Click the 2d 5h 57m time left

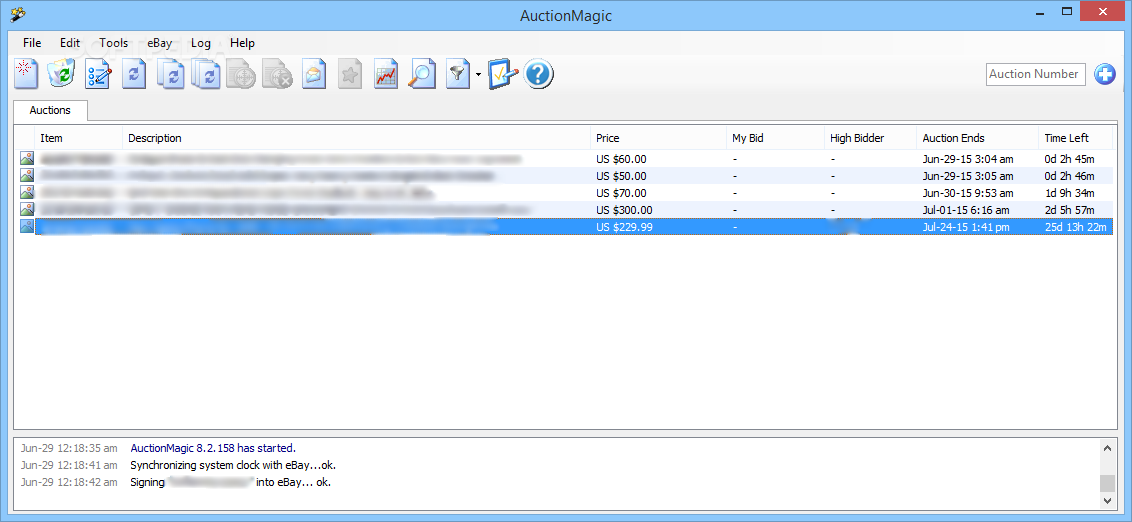pos(1069,210)
